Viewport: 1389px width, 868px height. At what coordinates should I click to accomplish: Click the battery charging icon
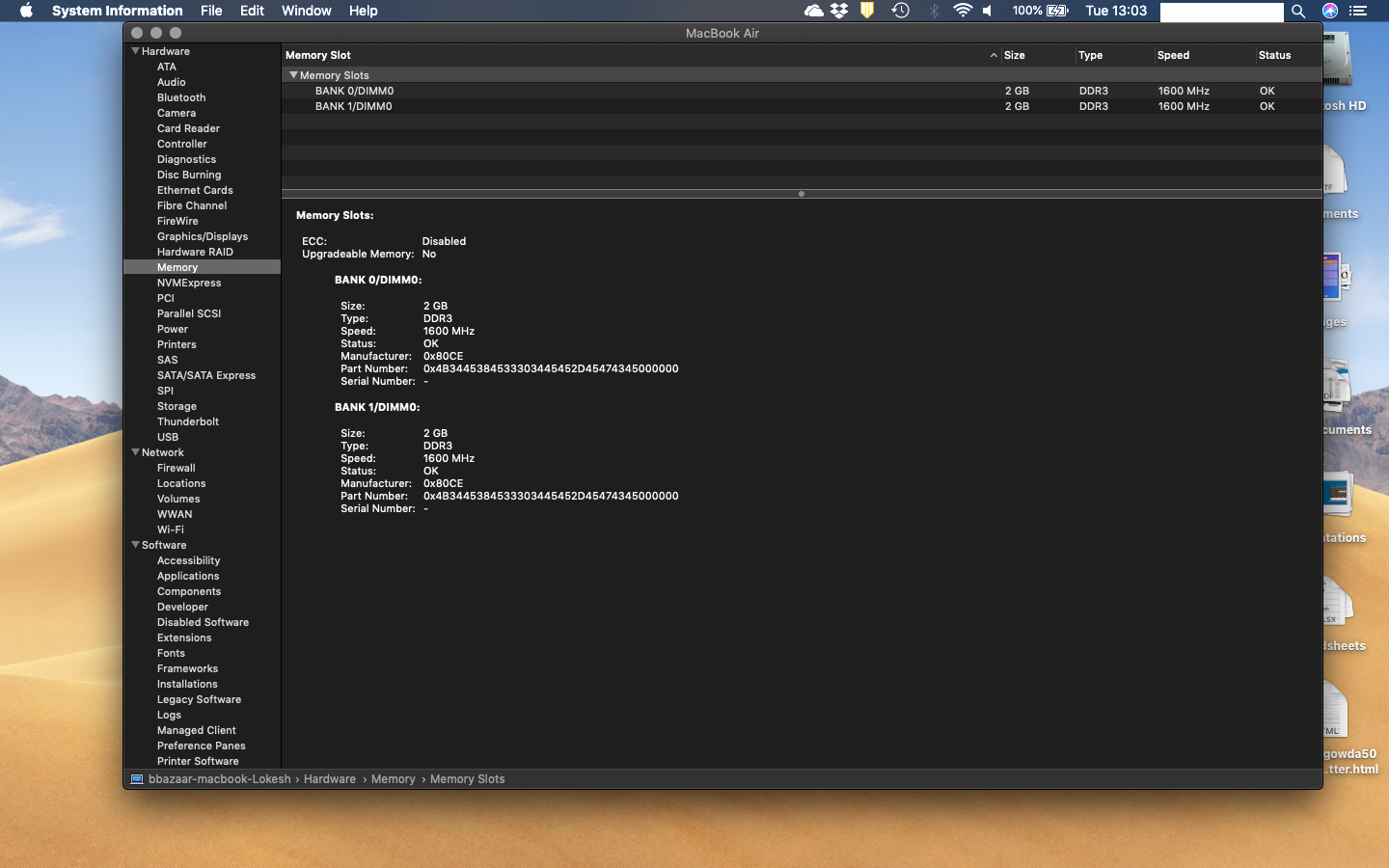1057,11
